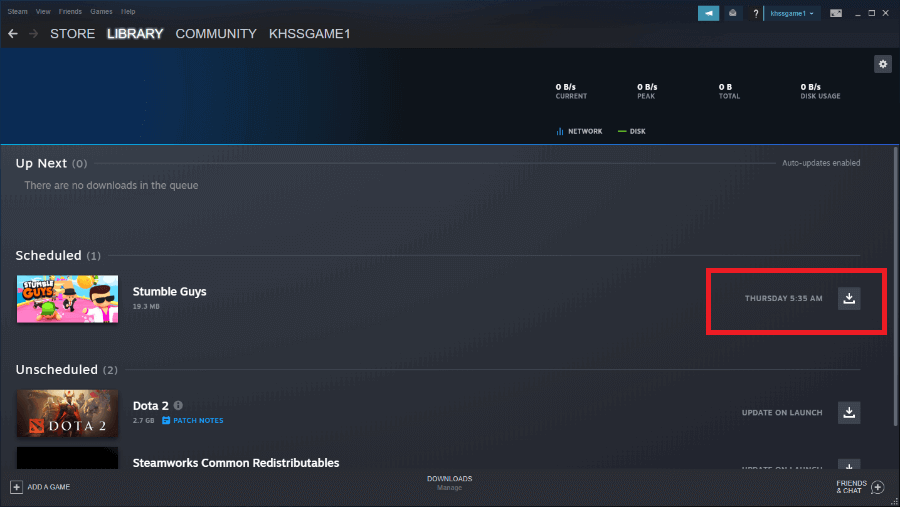Click THURSDAY 5:35 AM schedule text
Screen dimensions: 900x507
click(783, 298)
